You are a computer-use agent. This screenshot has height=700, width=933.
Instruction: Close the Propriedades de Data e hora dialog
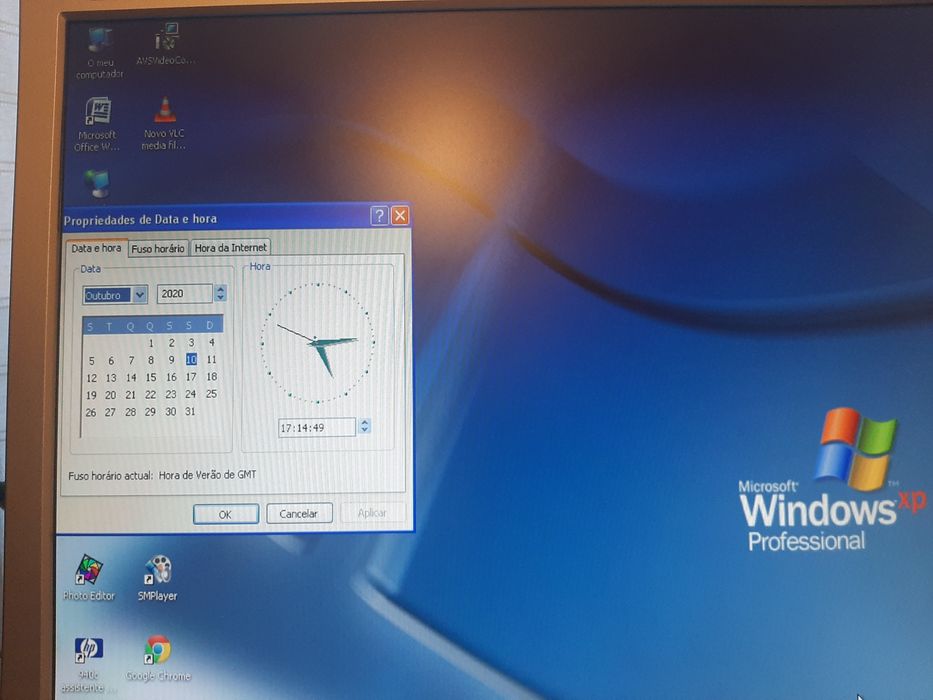click(400, 215)
